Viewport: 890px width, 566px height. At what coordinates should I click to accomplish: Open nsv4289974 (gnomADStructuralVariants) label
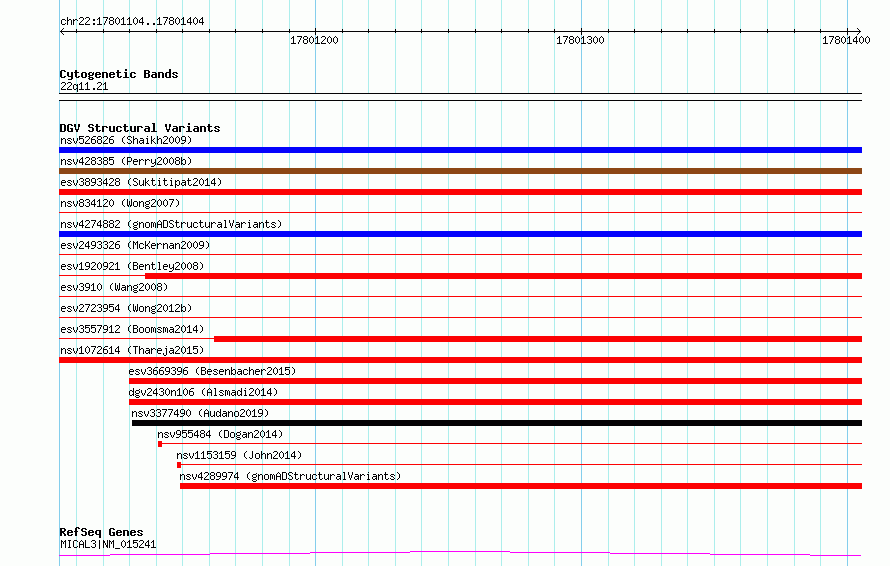pyautogui.click(x=290, y=476)
